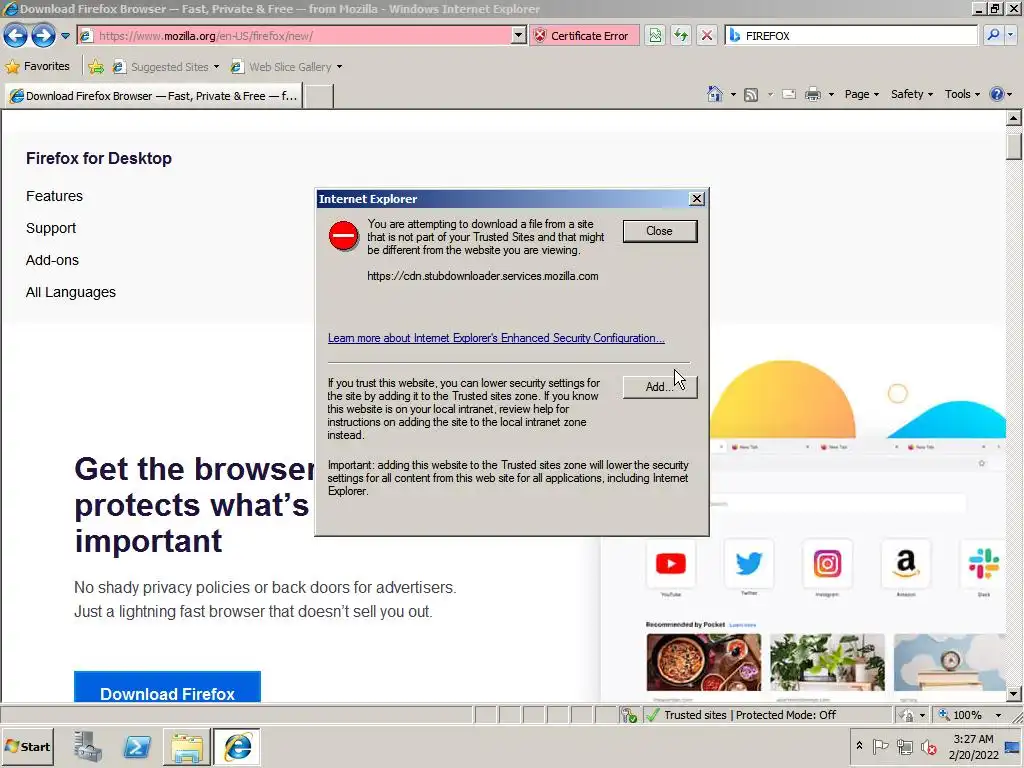This screenshot has height=768, width=1024.
Task: Open Server Manager from taskbar
Action: click(88, 746)
